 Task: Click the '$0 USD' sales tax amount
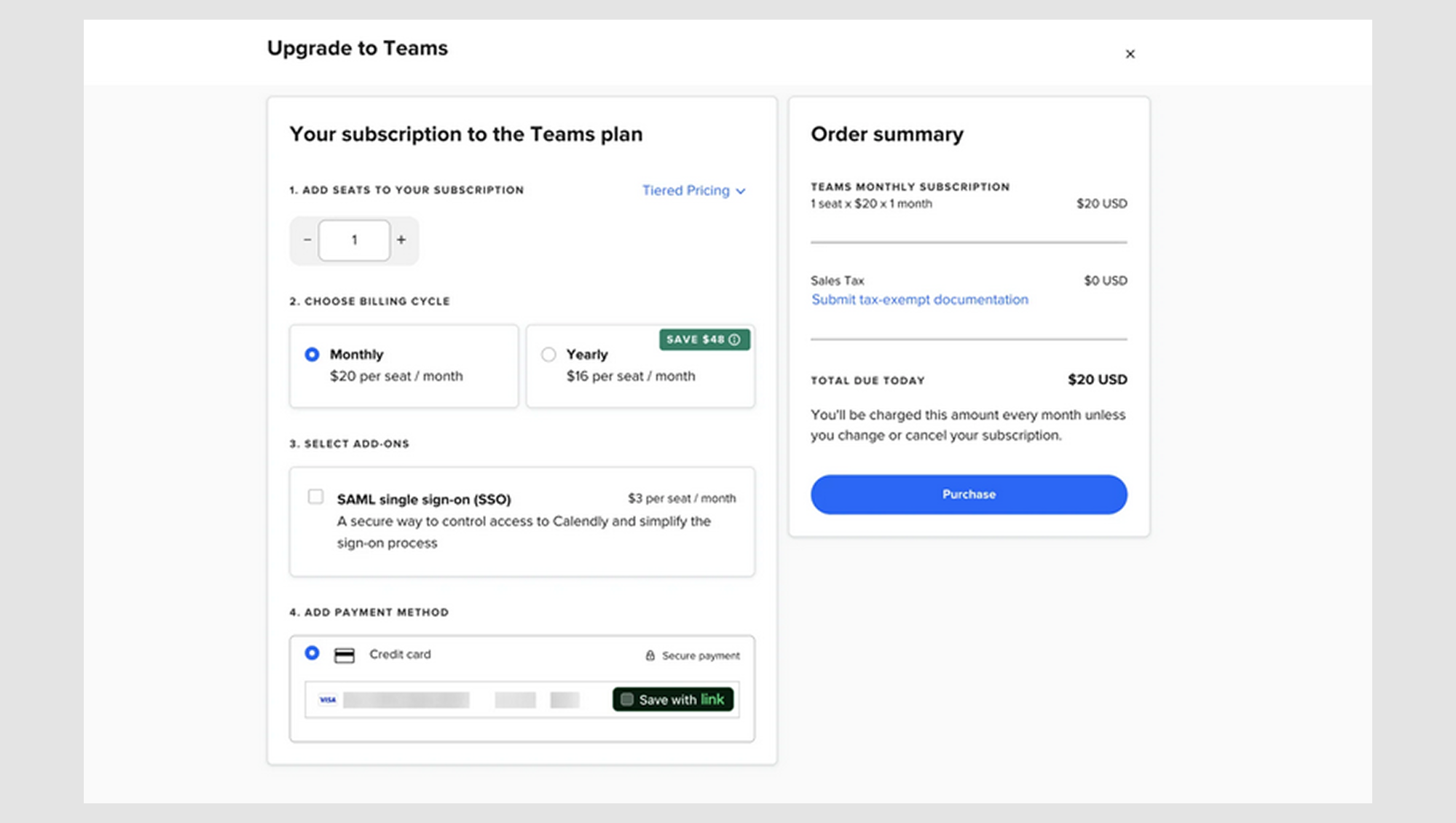tap(1105, 280)
